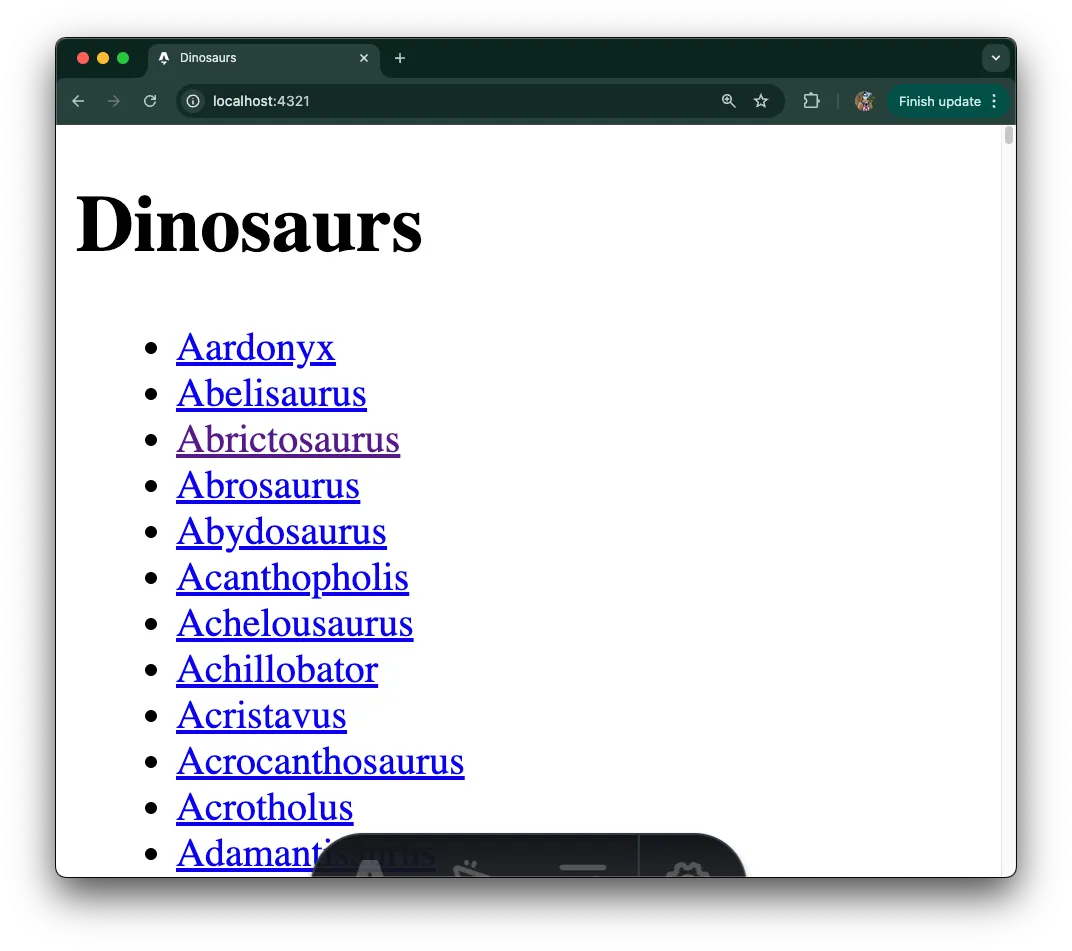Click the site information icon beside the URL

[x=192, y=101]
